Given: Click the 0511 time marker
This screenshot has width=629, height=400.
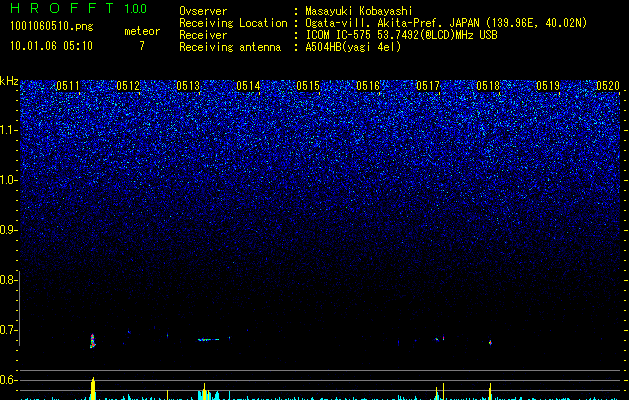Looking at the screenshot, I should (x=67, y=86).
